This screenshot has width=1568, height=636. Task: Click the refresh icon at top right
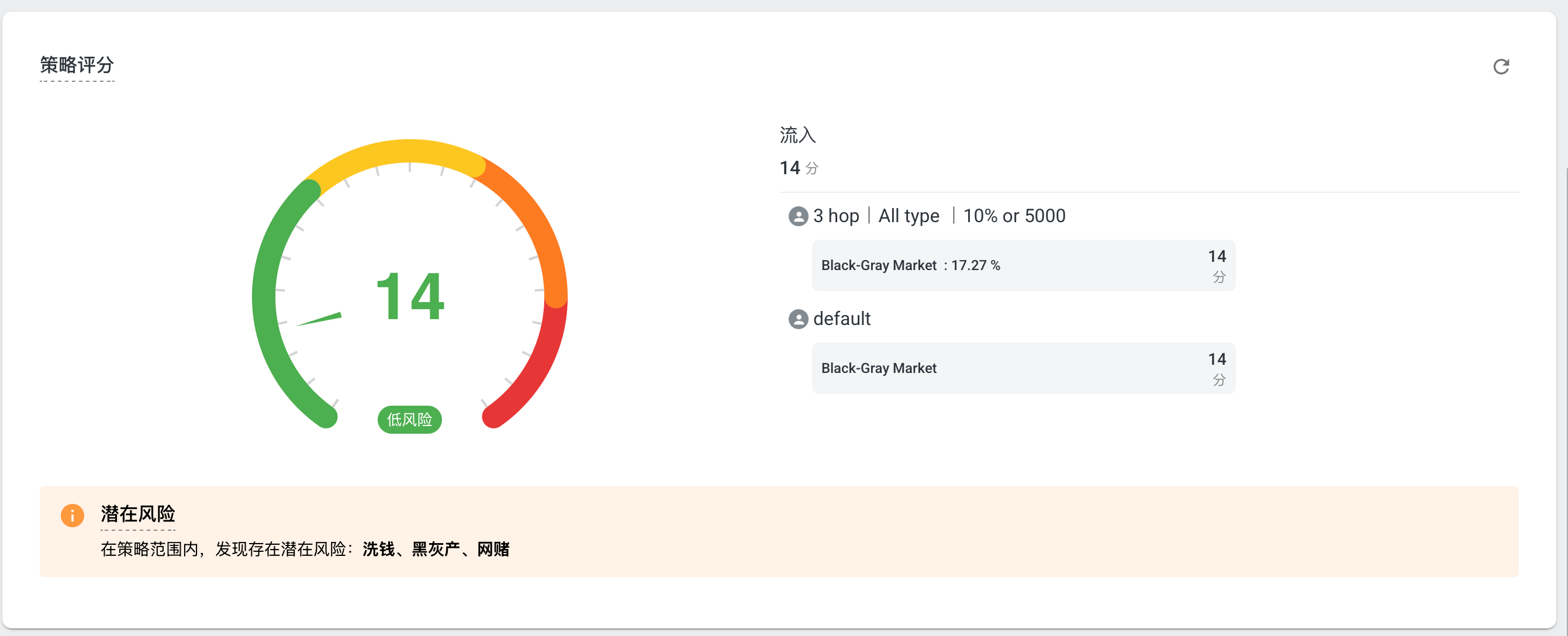coord(1500,66)
